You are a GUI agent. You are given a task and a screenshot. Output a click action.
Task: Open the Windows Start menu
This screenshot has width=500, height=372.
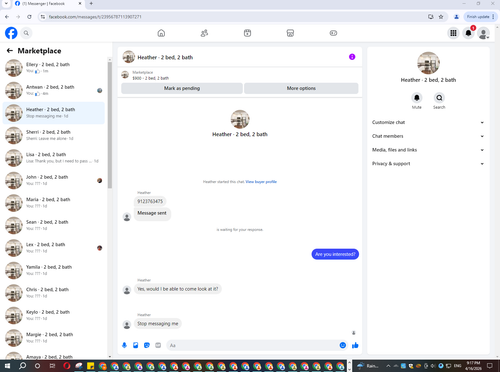(x=7, y=366)
